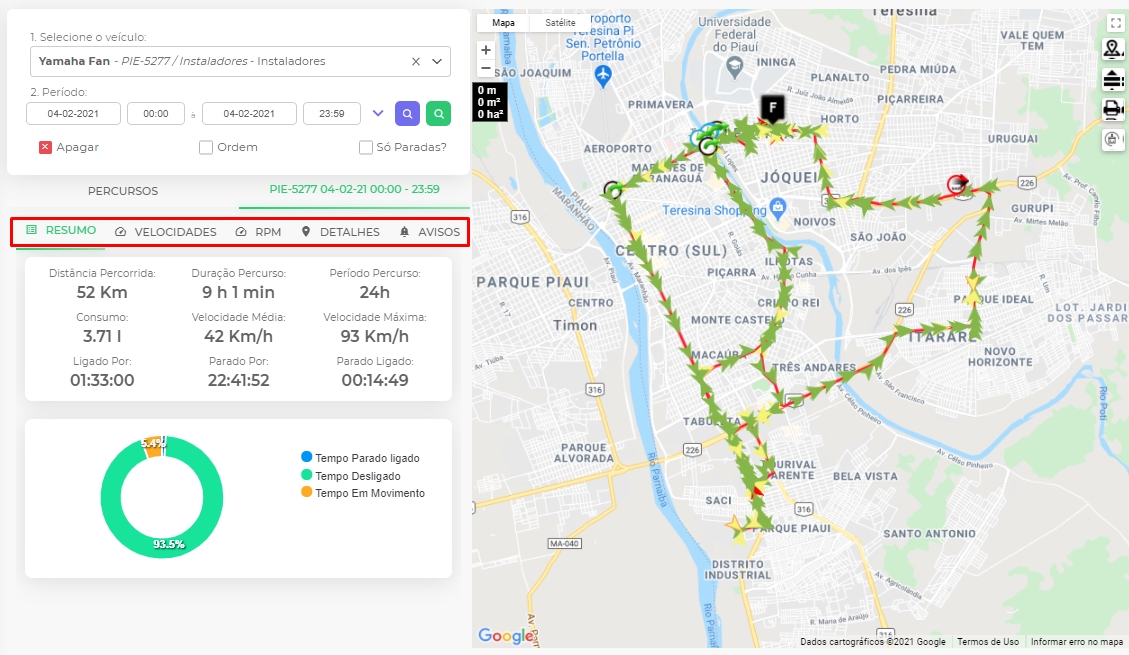Click the map layers tool icon
Screen dimensions: 1129x655
tap(1113, 79)
